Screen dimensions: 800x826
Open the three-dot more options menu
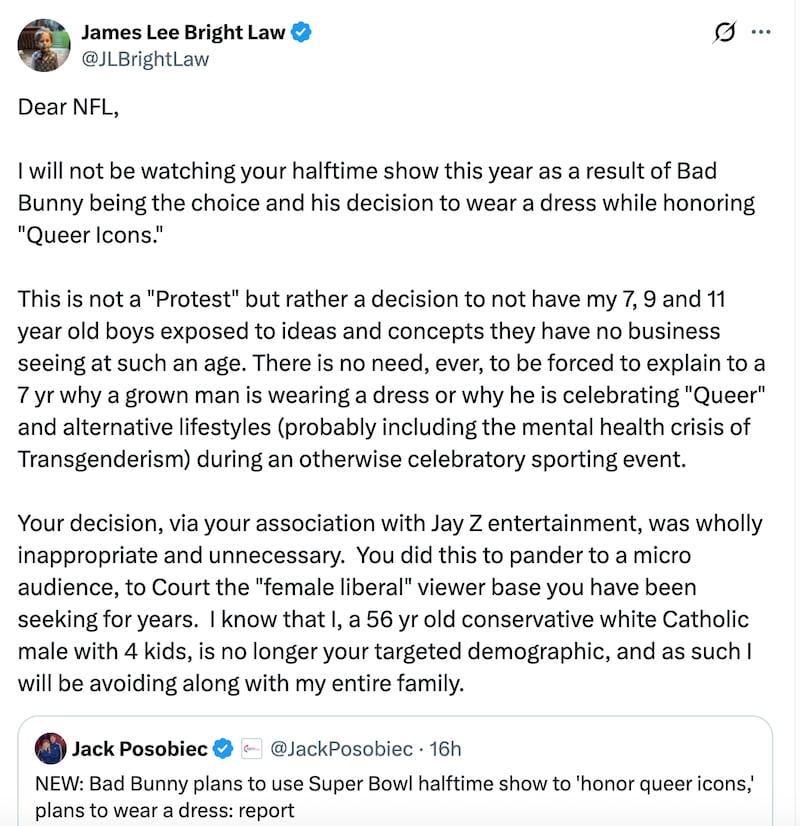pos(761,33)
